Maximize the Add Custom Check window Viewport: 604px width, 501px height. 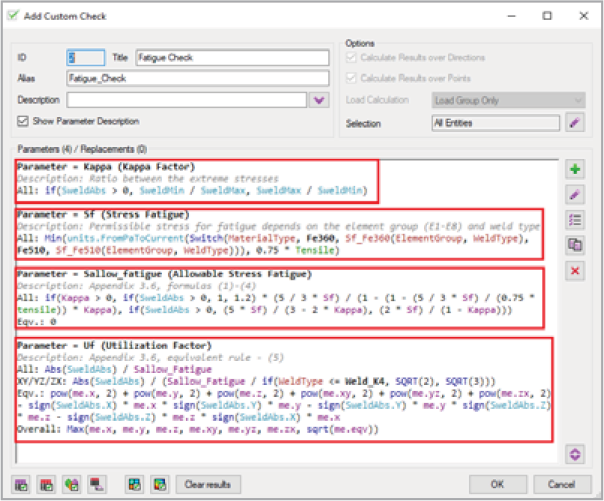547,16
